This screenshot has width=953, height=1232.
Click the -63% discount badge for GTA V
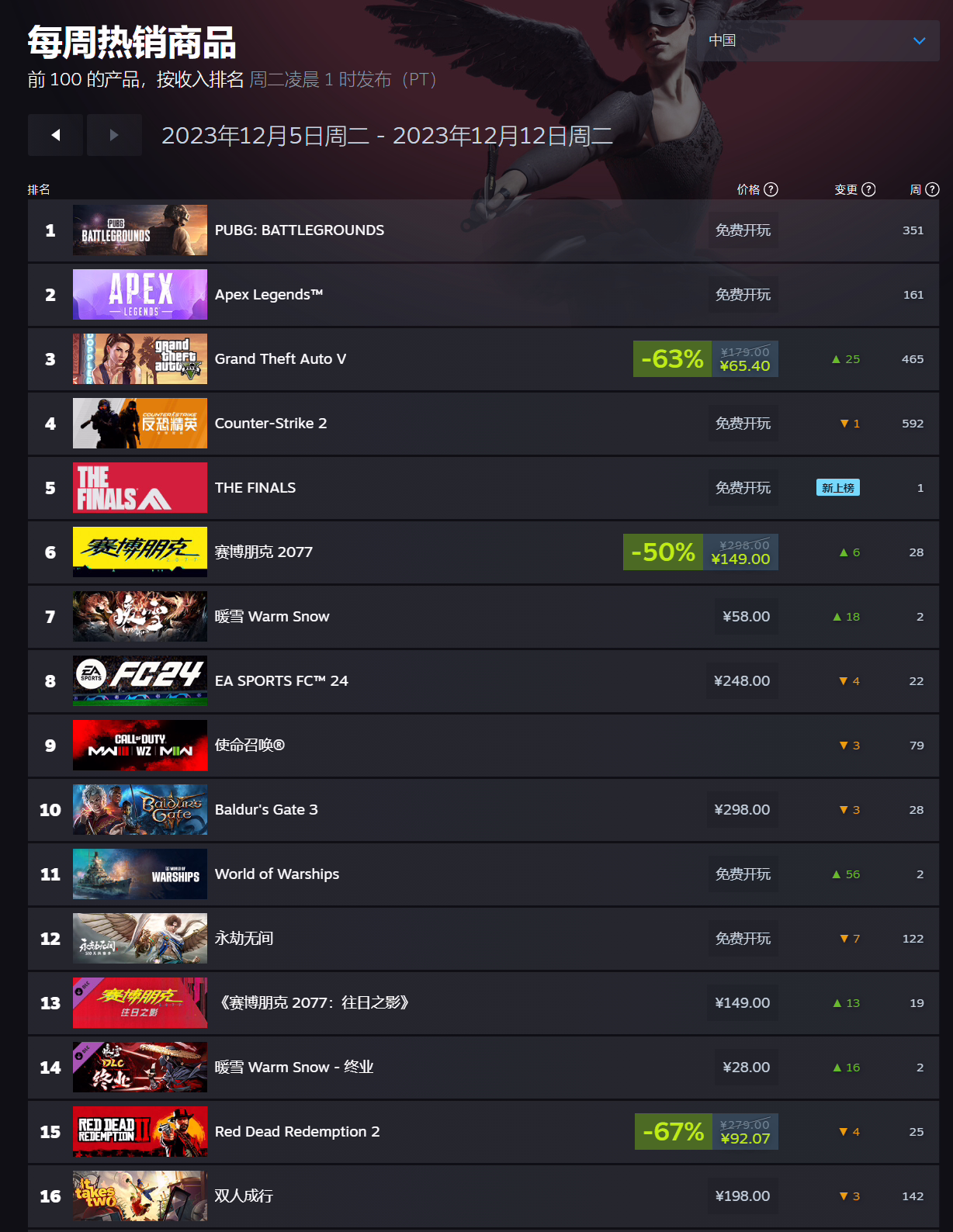click(672, 358)
